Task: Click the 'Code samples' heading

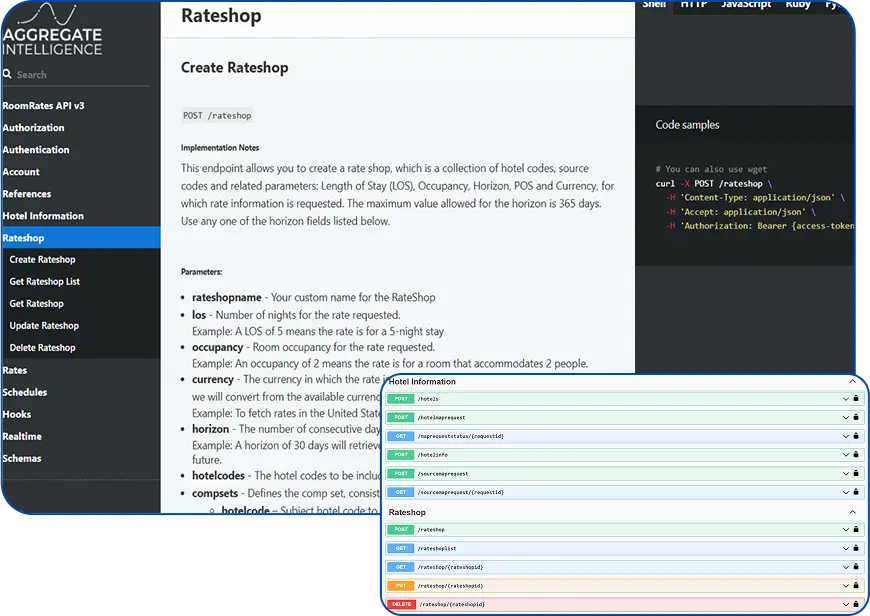Action: (x=687, y=125)
